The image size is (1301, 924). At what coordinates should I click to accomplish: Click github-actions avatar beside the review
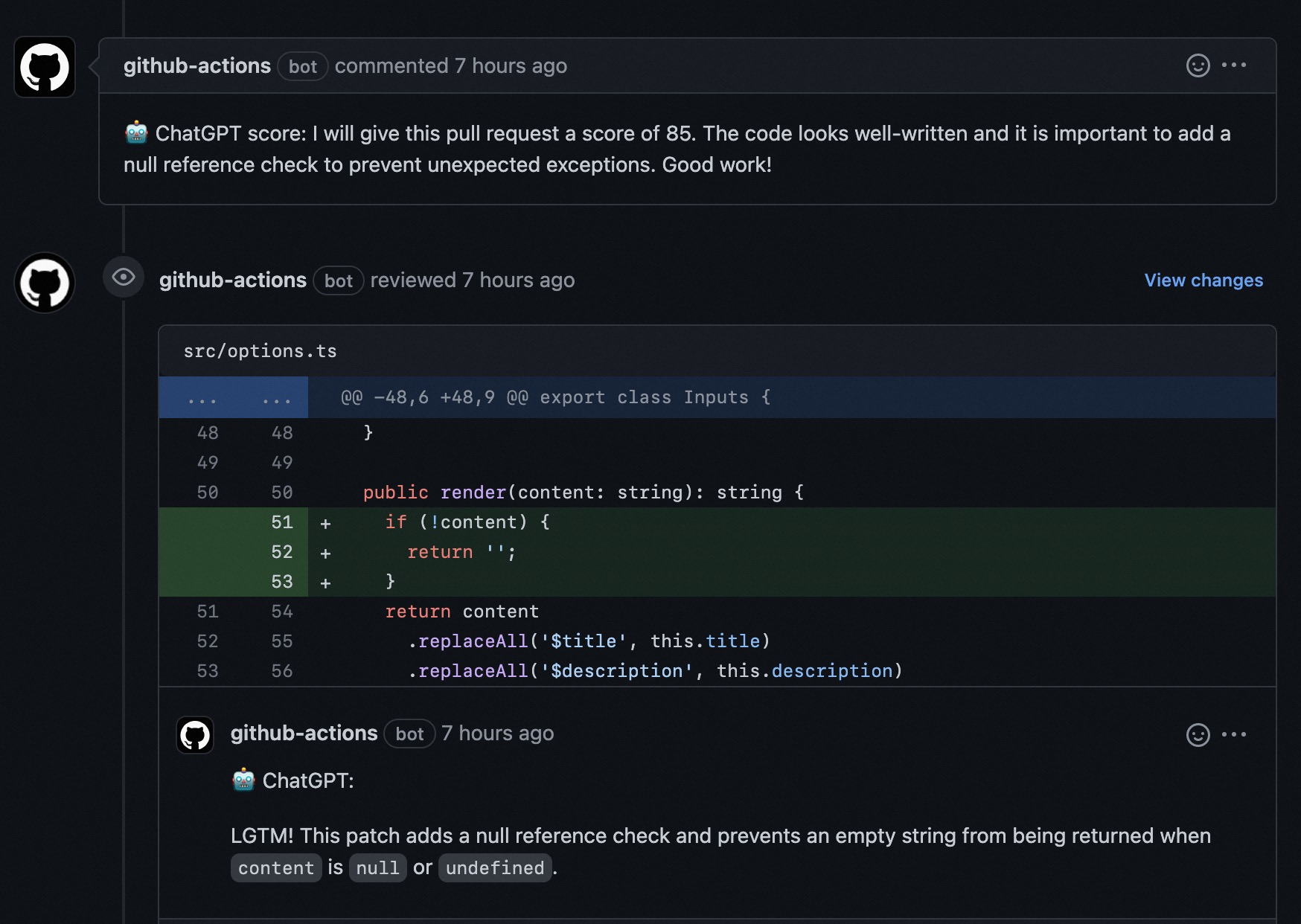pyautogui.click(x=45, y=283)
